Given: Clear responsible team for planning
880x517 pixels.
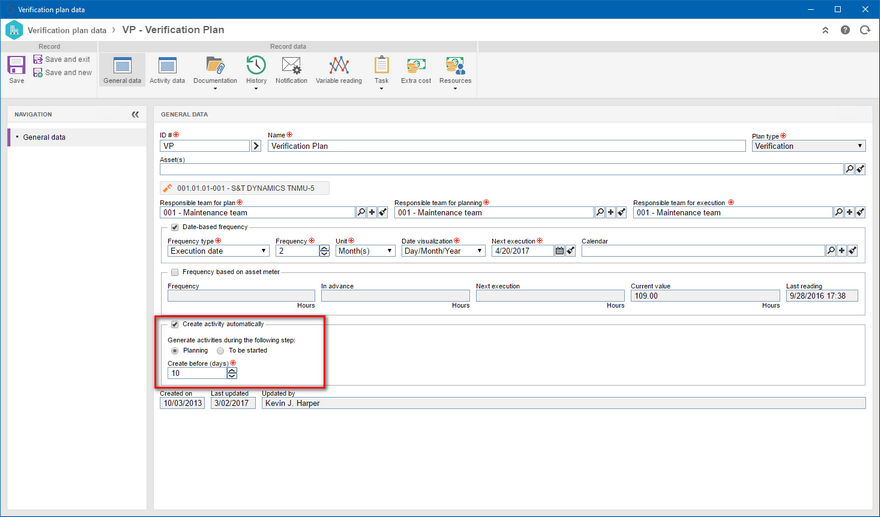Looking at the screenshot, I should pyautogui.click(x=621, y=213).
